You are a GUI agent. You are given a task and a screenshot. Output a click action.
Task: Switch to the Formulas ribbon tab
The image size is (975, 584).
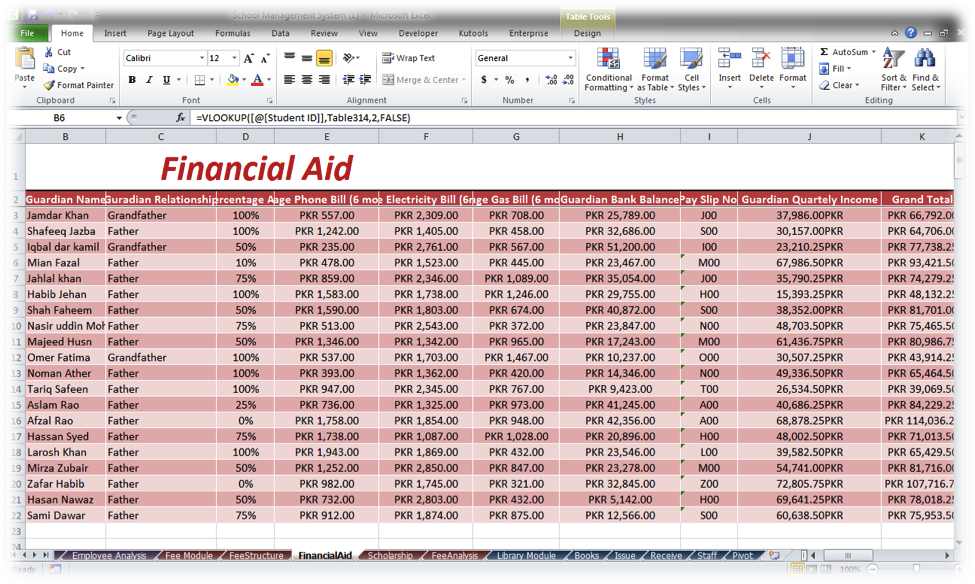tap(232, 33)
